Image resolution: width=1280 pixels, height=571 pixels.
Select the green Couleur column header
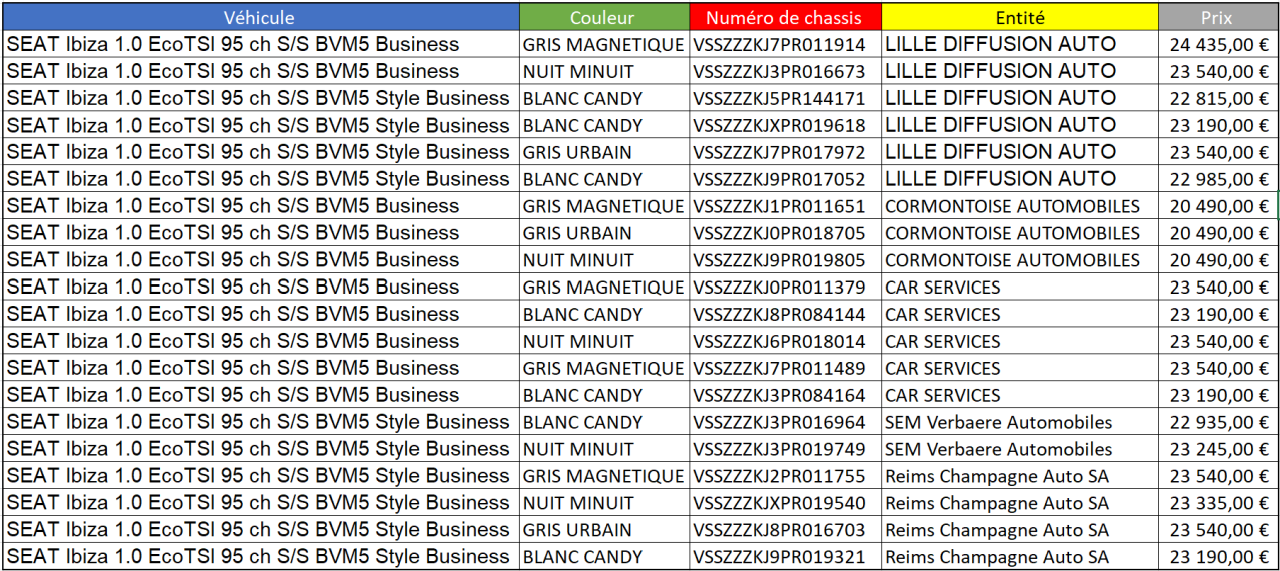(x=604, y=17)
